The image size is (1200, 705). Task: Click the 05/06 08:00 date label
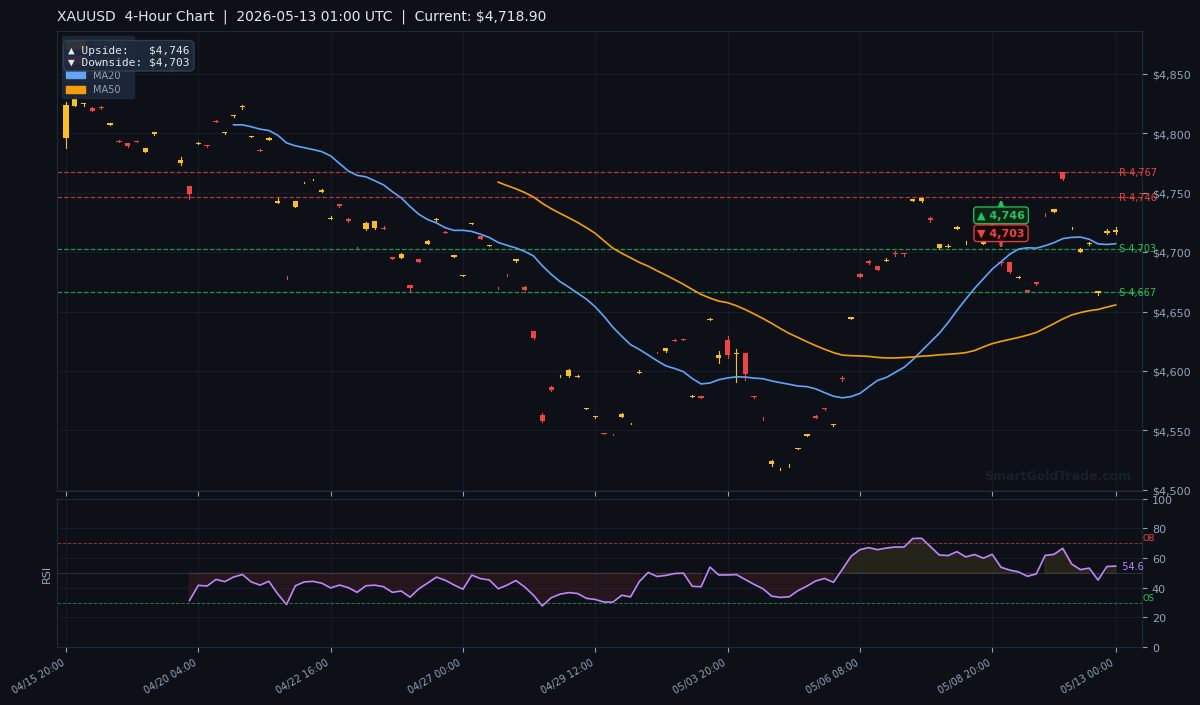(832, 675)
